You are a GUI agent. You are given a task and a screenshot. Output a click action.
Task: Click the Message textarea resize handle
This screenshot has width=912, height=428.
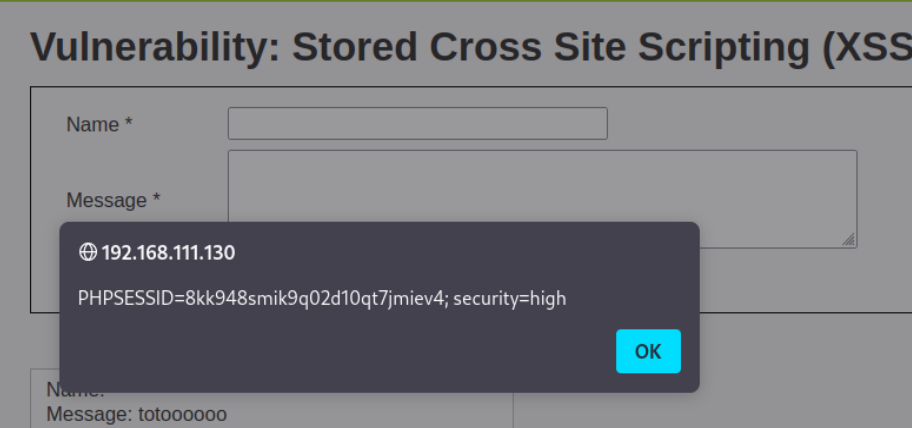(849, 240)
